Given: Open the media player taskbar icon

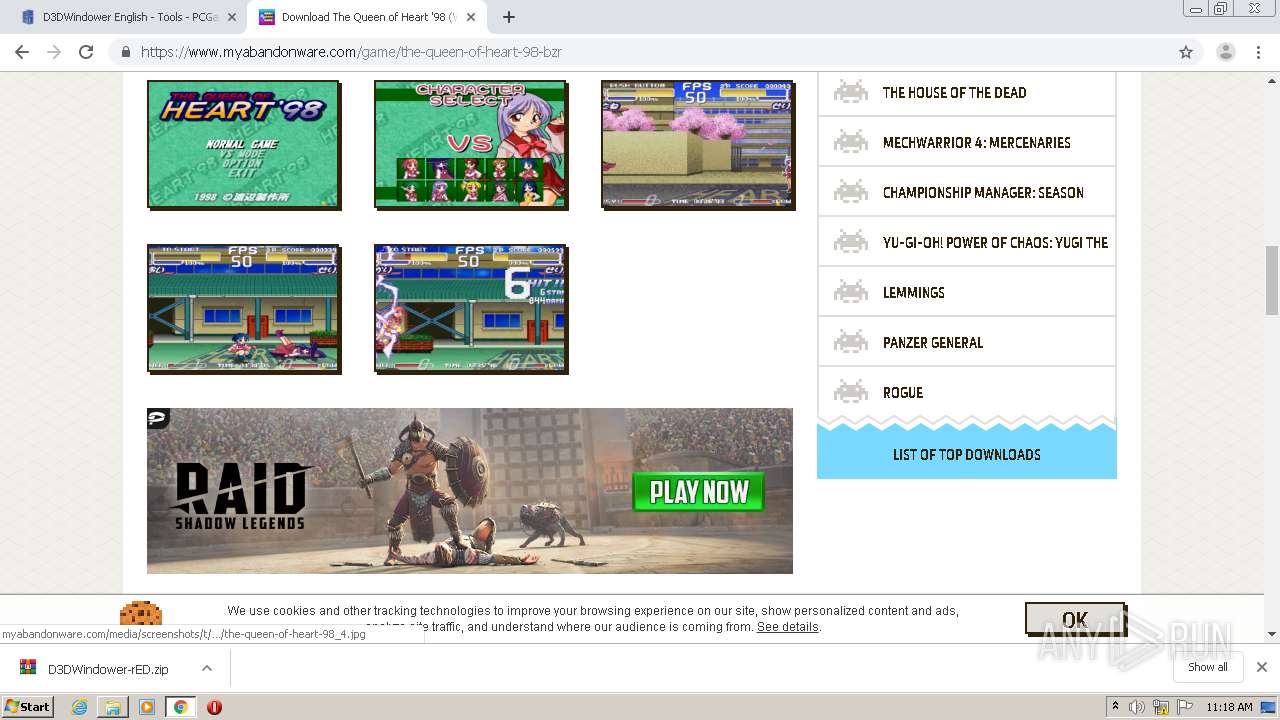Looking at the screenshot, I should point(147,707).
